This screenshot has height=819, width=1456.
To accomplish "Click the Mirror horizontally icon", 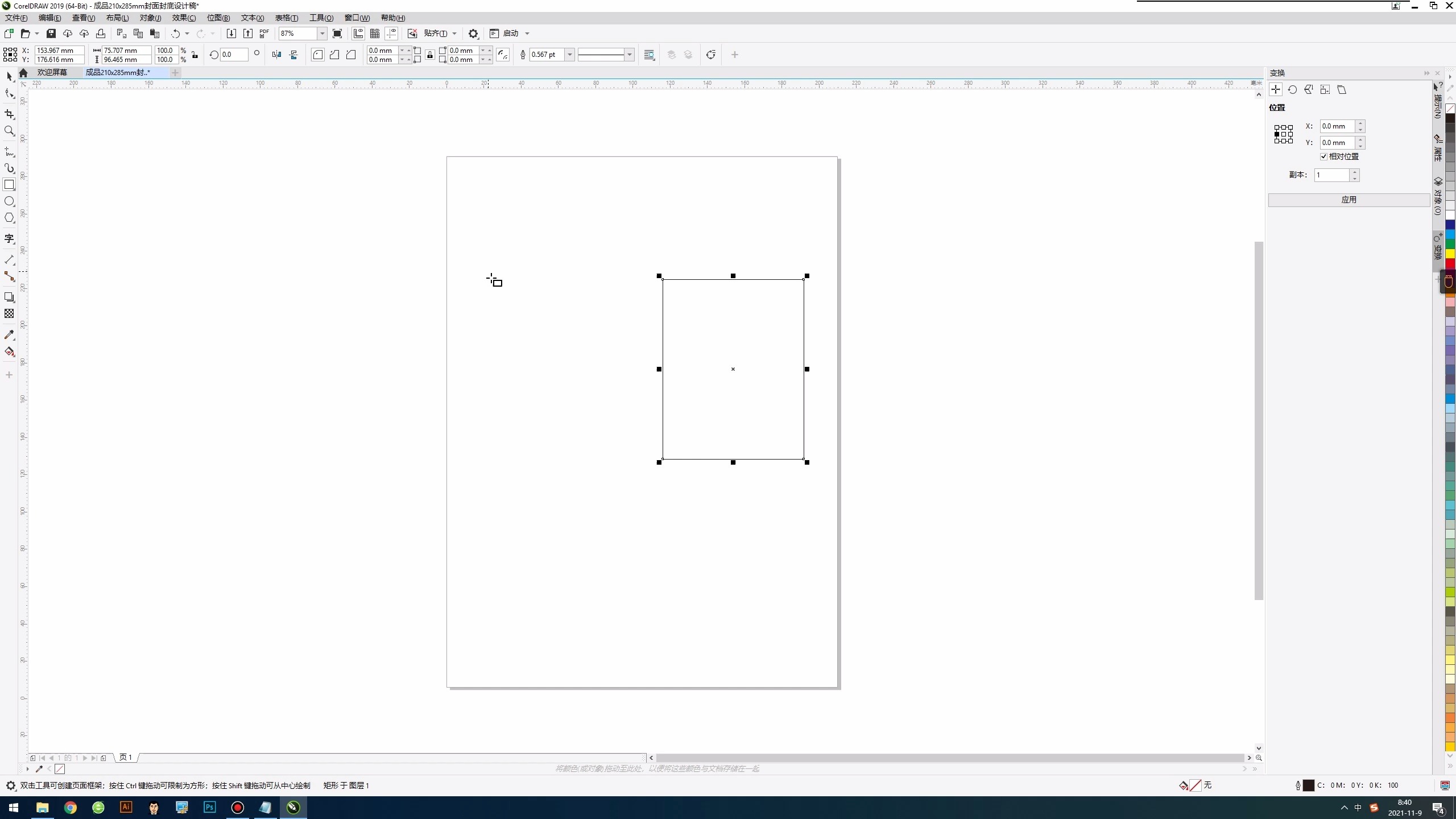I will coord(276,55).
